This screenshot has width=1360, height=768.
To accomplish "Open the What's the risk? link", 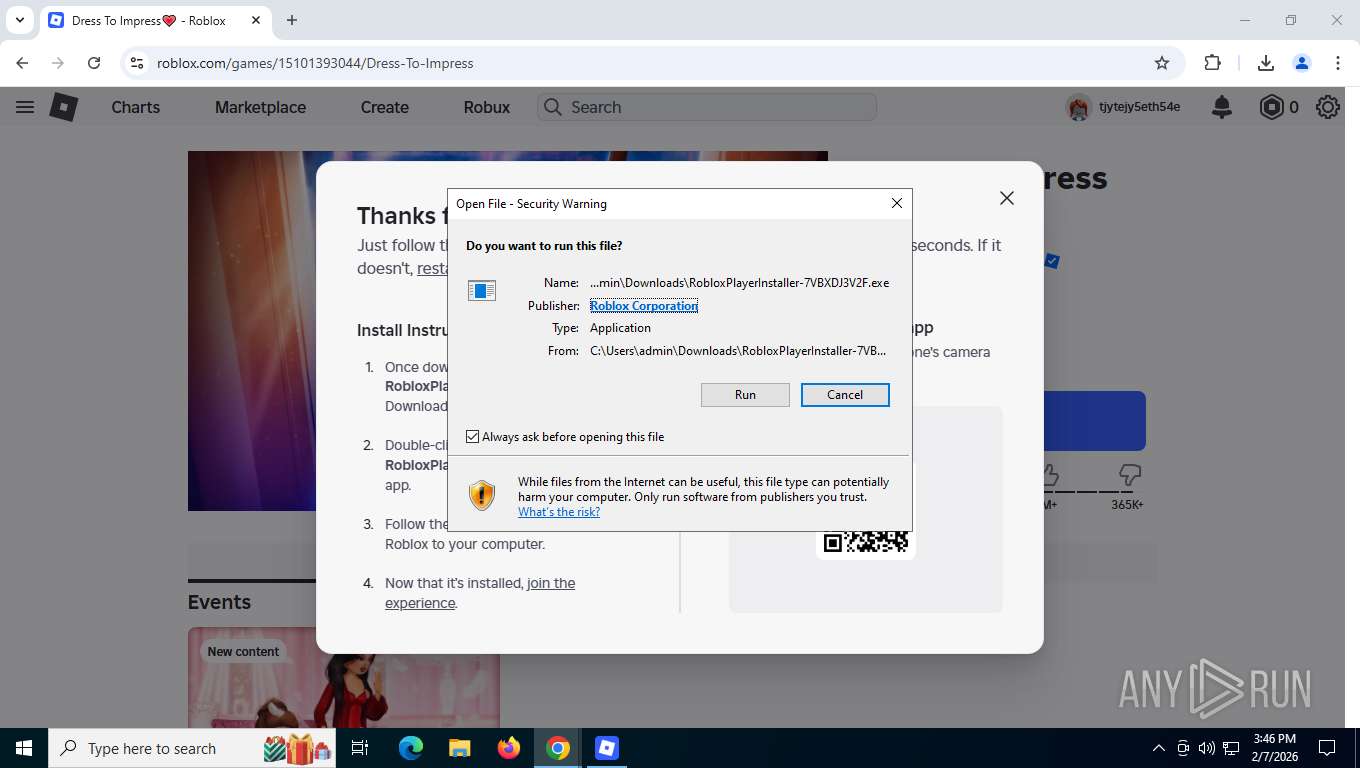I will point(559,512).
